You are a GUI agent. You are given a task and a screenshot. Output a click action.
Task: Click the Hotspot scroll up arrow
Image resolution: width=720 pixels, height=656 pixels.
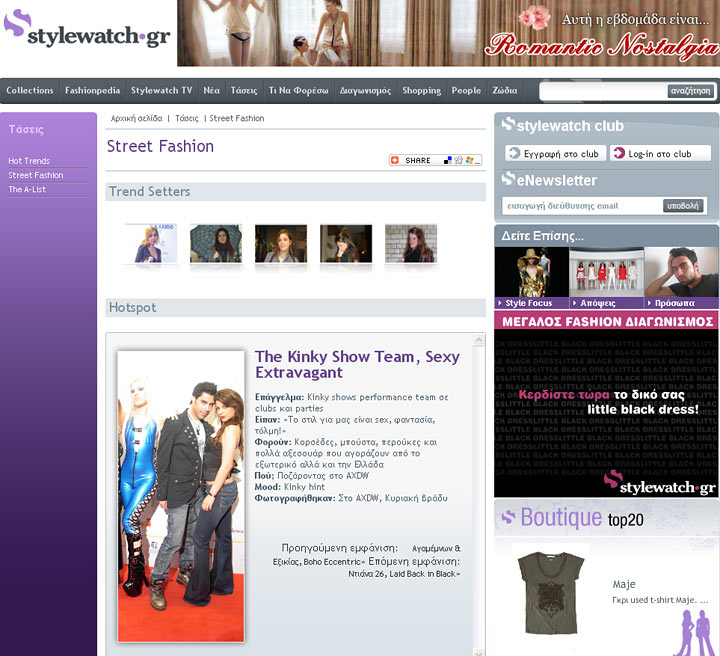[478, 340]
